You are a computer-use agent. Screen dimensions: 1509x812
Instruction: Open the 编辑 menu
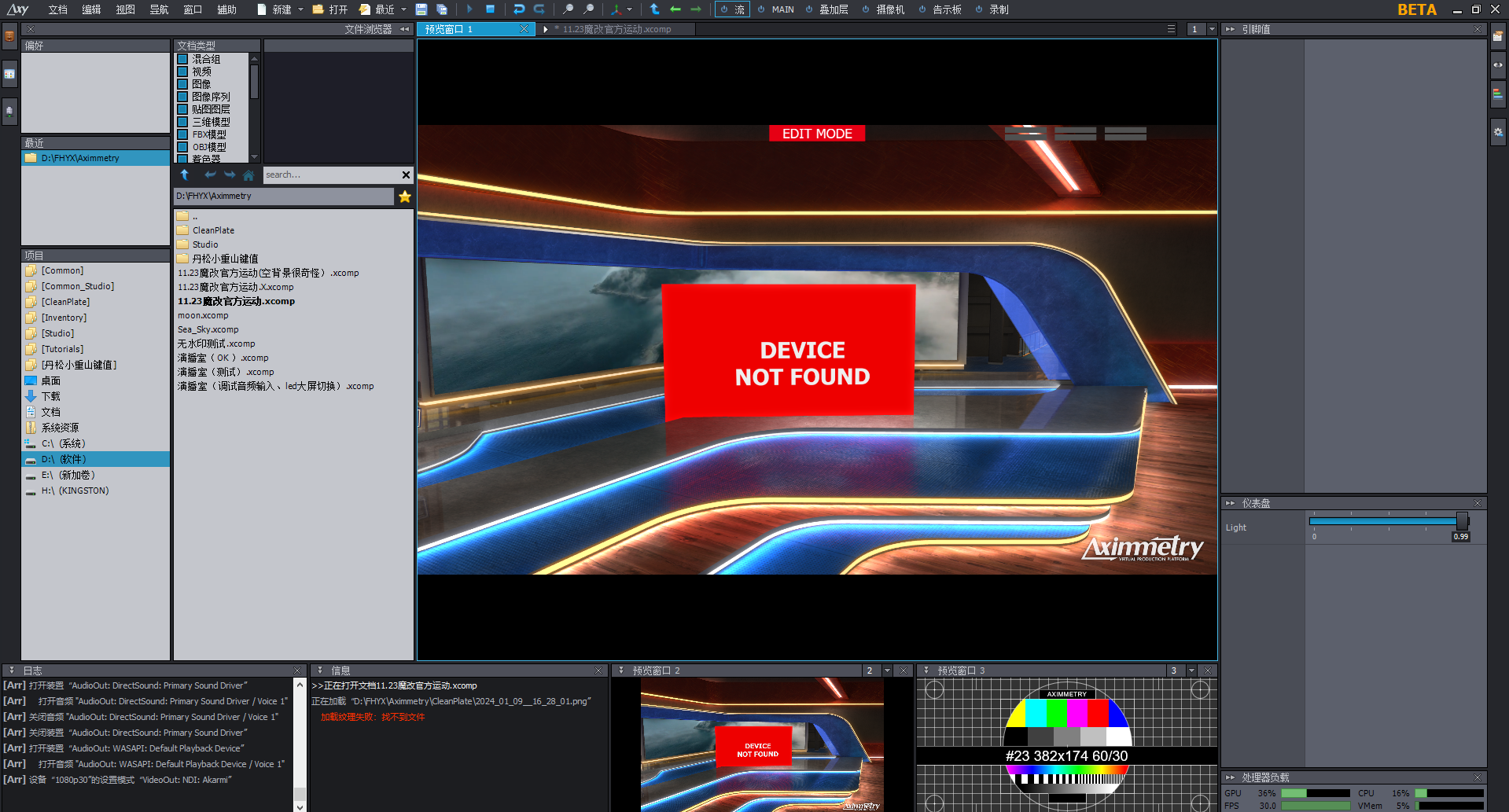[x=91, y=9]
